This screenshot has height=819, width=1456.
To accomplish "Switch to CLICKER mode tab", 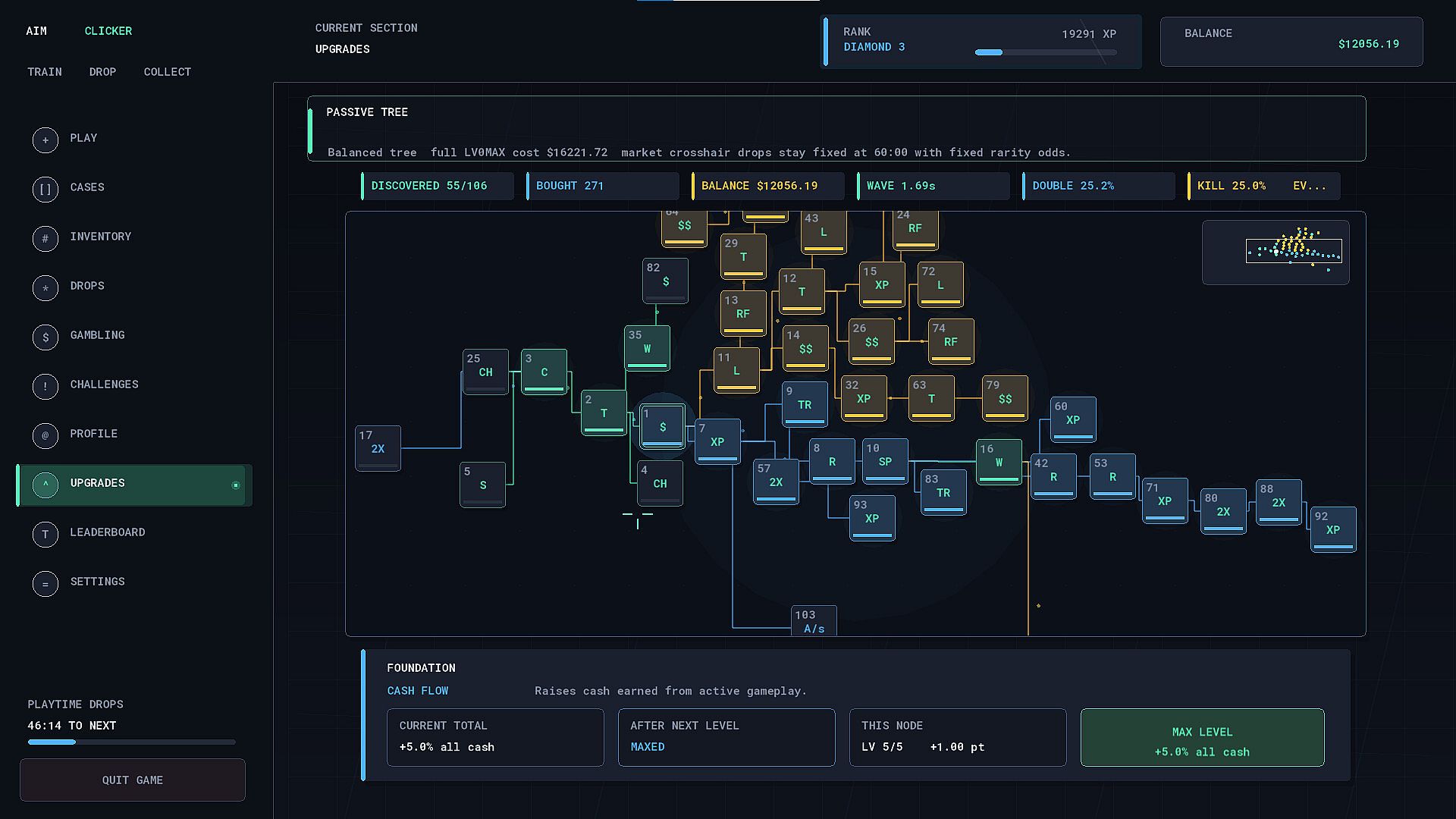I will [108, 31].
